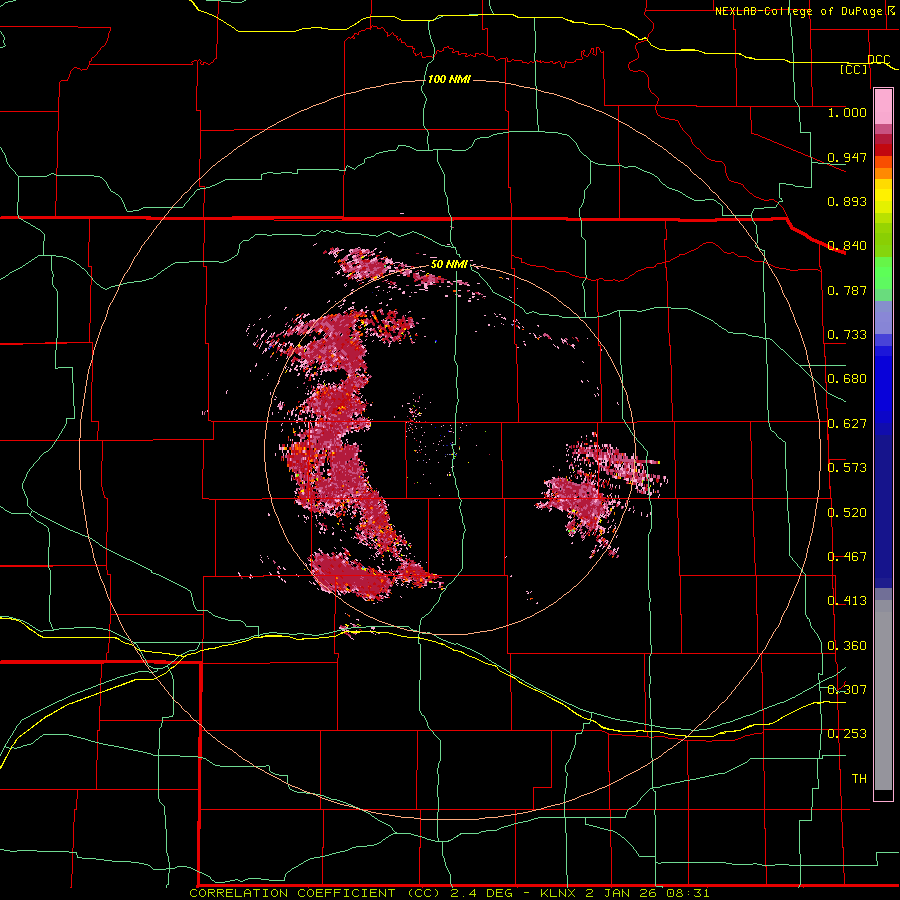Click the 0.467 value on the color scale

click(x=847, y=557)
